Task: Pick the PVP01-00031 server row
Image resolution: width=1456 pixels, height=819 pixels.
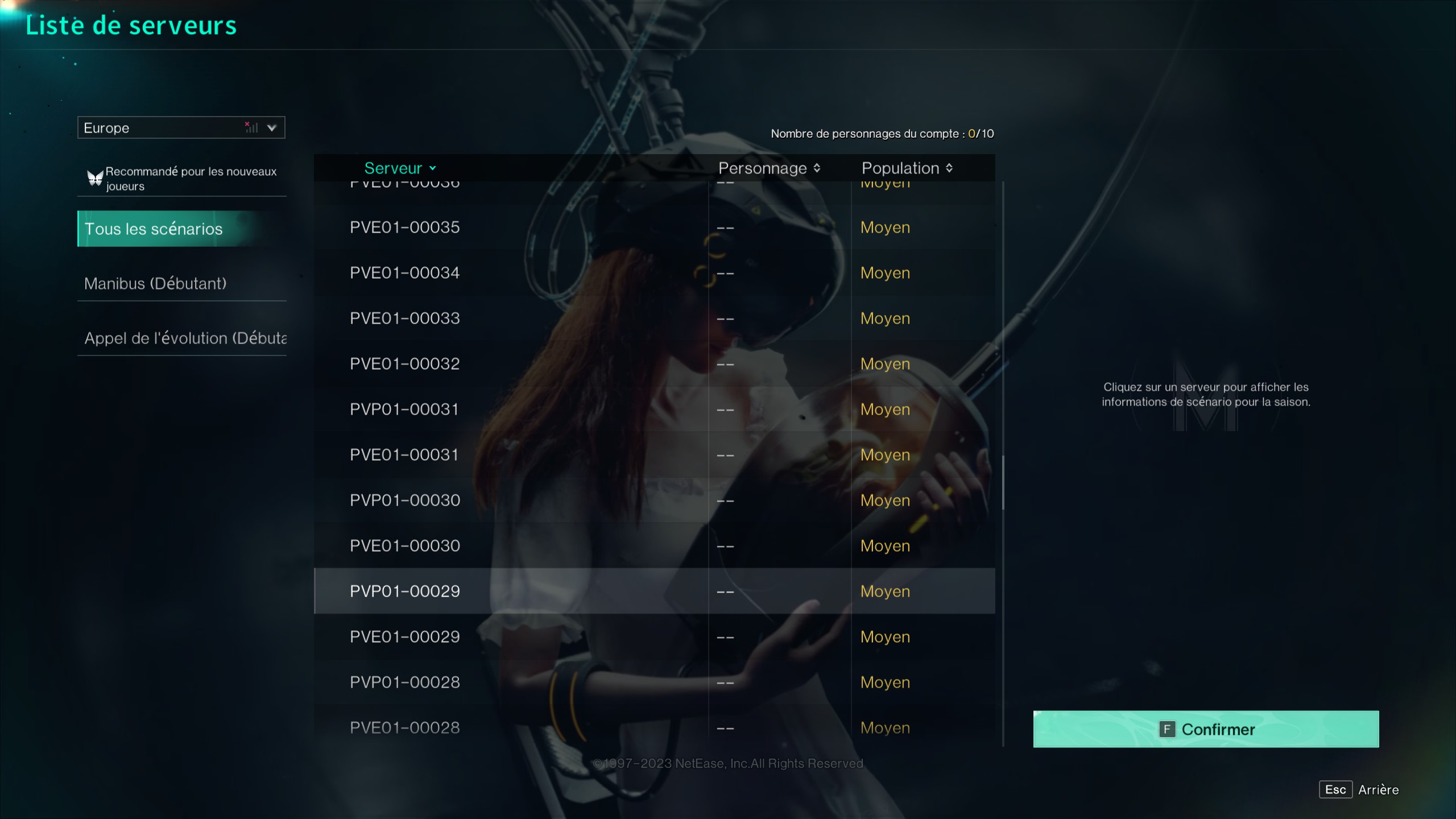Action: 655,409
